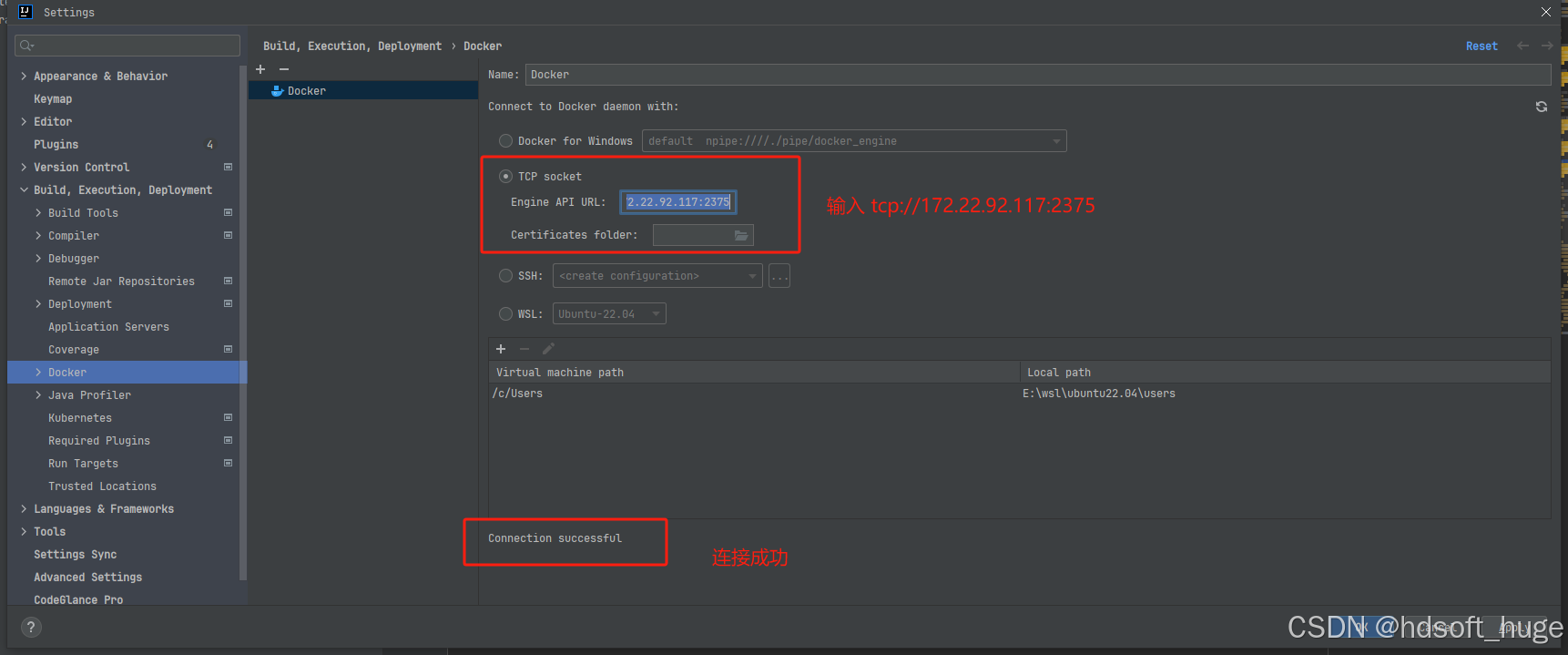Screen dimensions: 1568x655
Task: Select the /c/Users path mapping row
Action: tap(1020, 394)
